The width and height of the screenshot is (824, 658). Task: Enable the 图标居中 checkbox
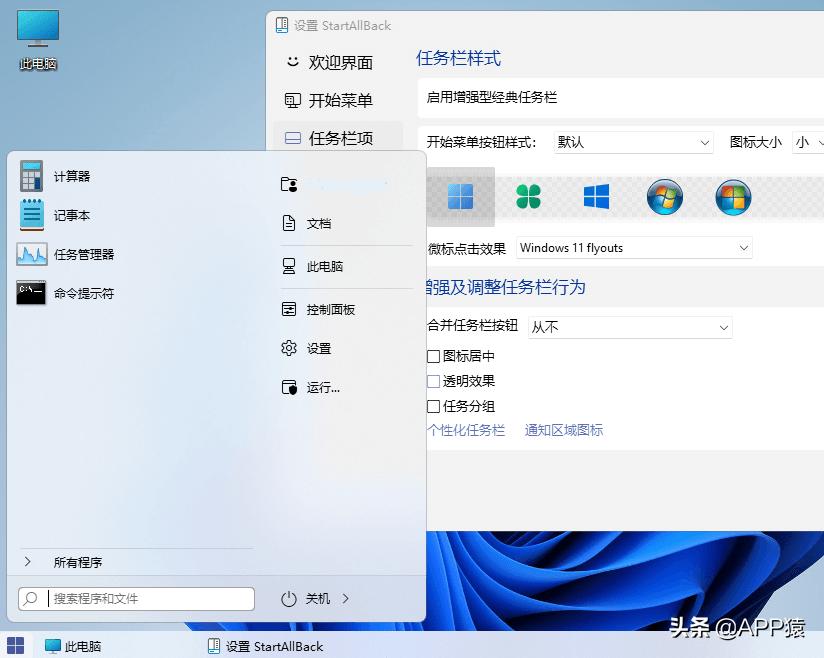point(435,355)
